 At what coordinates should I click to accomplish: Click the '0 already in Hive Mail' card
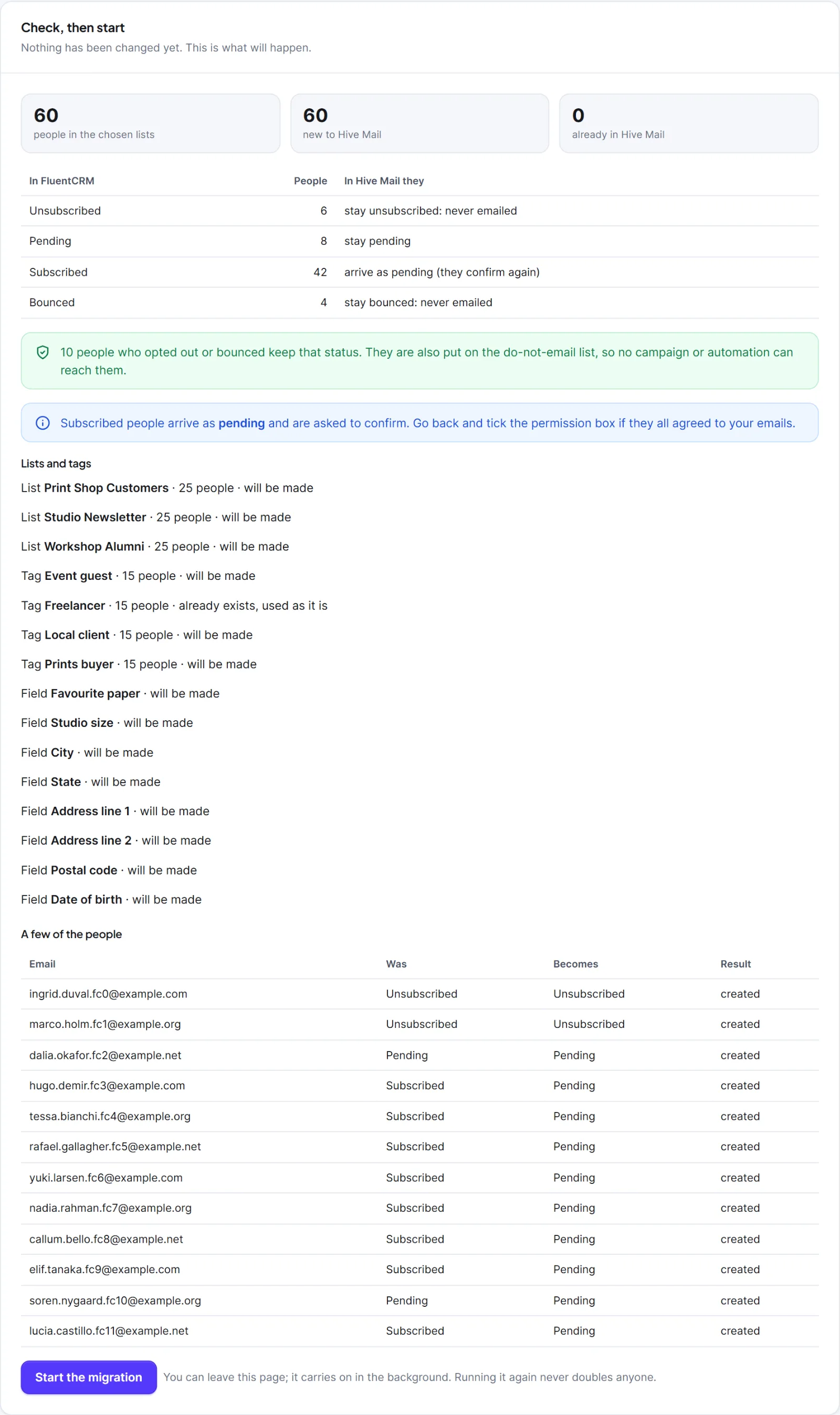tap(689, 123)
